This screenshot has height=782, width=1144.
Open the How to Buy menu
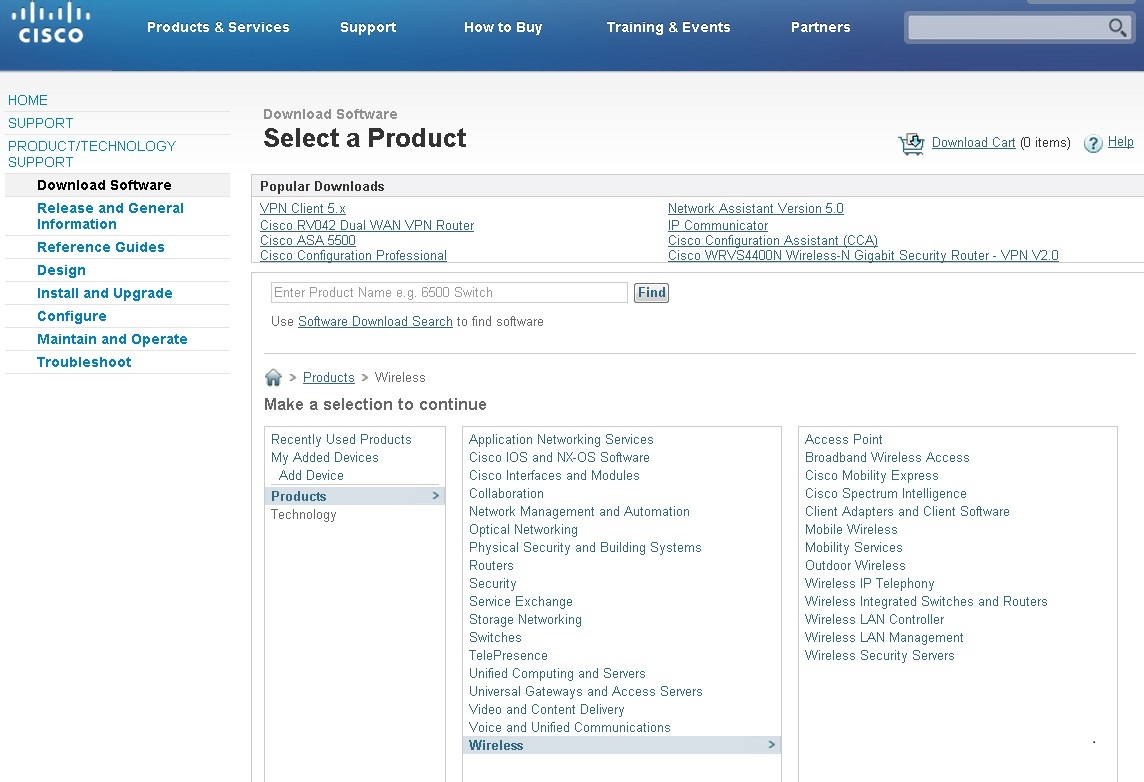click(x=503, y=27)
